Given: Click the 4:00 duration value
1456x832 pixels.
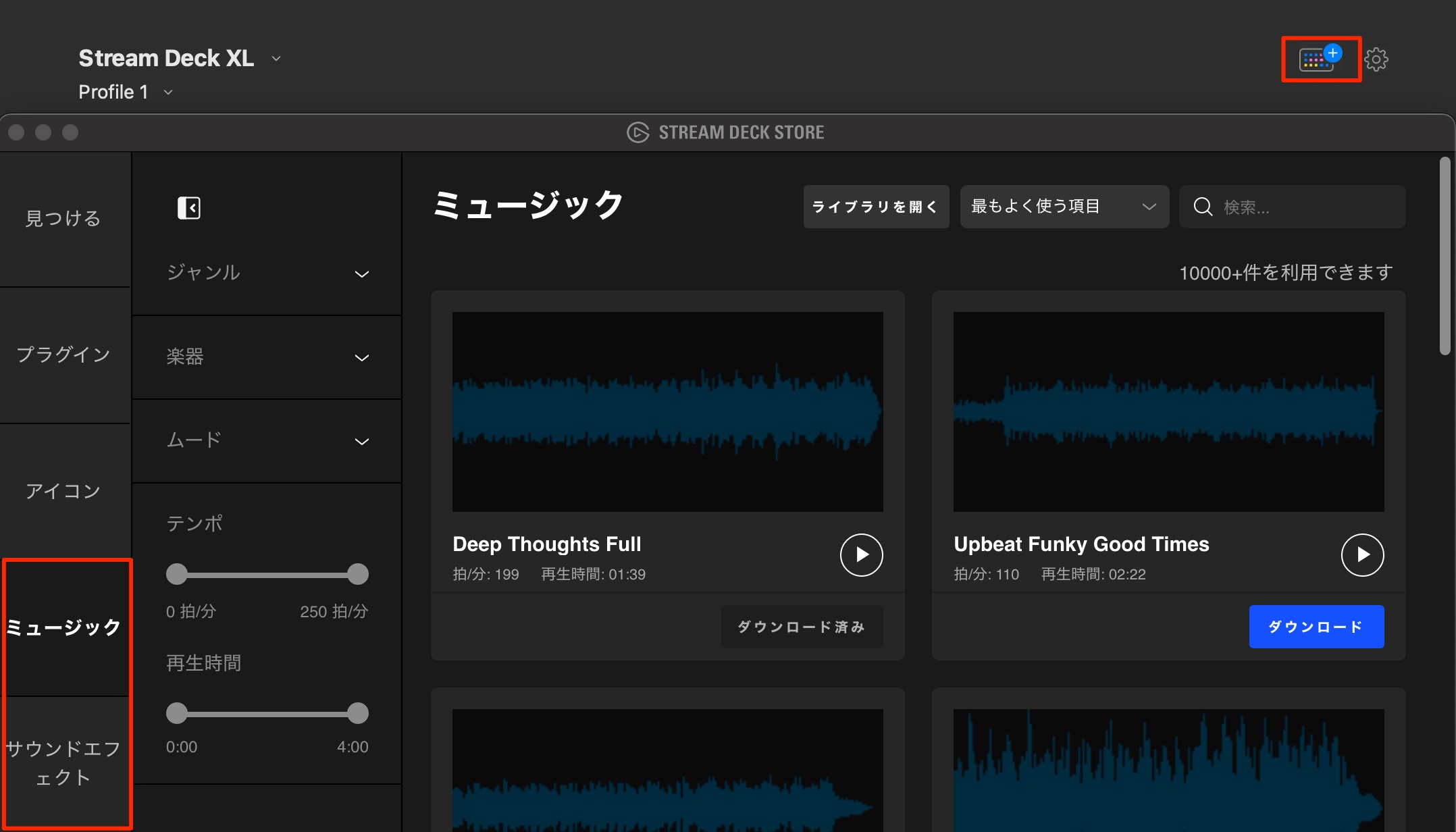Looking at the screenshot, I should [353, 747].
